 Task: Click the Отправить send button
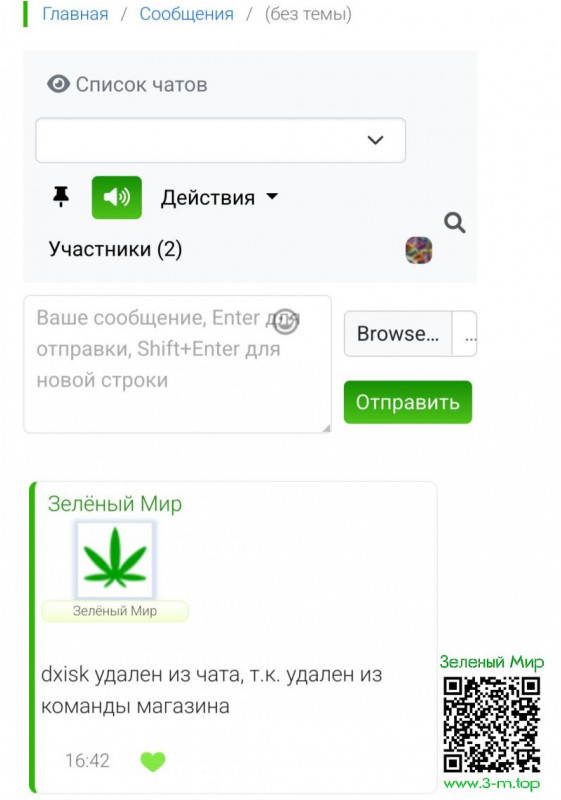coord(407,402)
